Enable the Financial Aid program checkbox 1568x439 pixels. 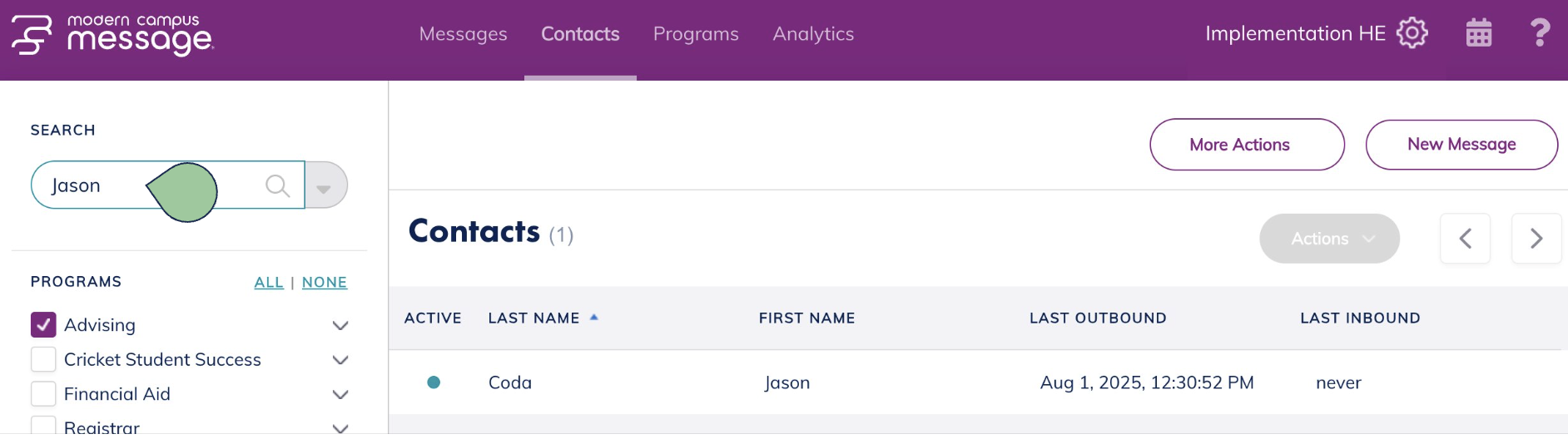click(43, 394)
